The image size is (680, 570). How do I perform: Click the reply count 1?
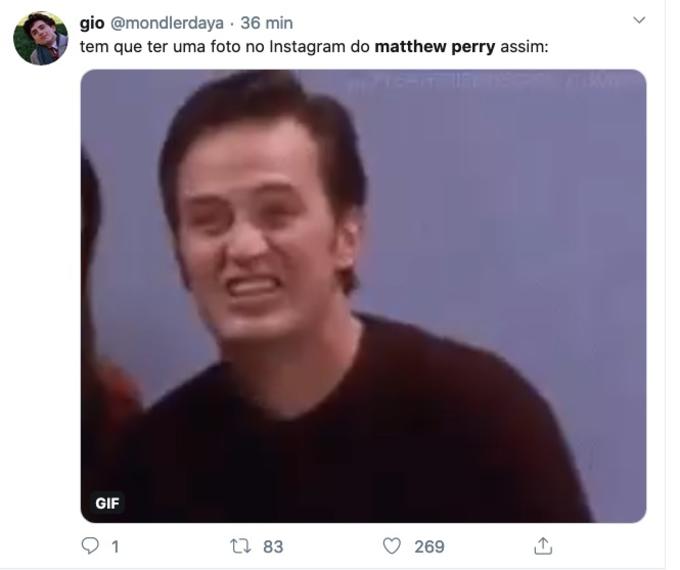(x=115, y=547)
